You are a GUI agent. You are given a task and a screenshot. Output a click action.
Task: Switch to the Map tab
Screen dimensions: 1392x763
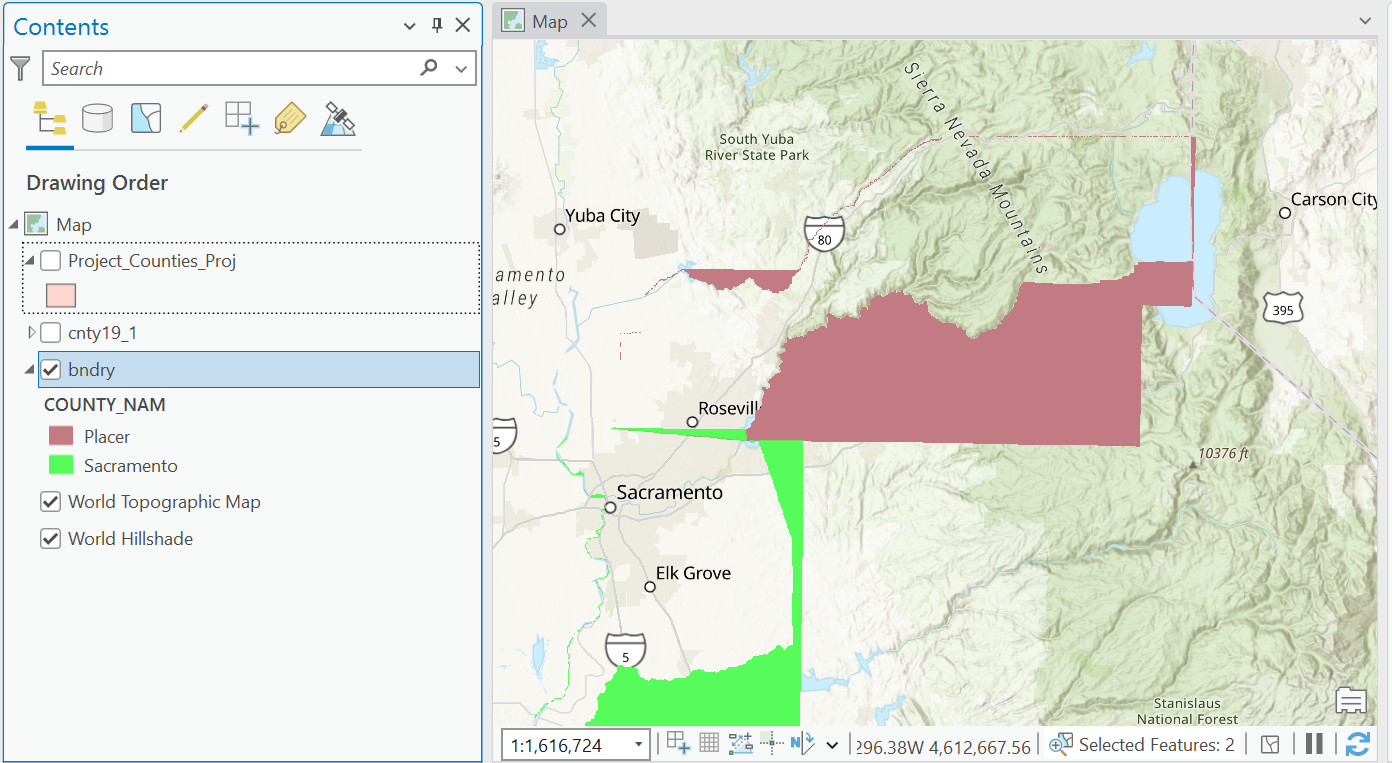(x=549, y=19)
